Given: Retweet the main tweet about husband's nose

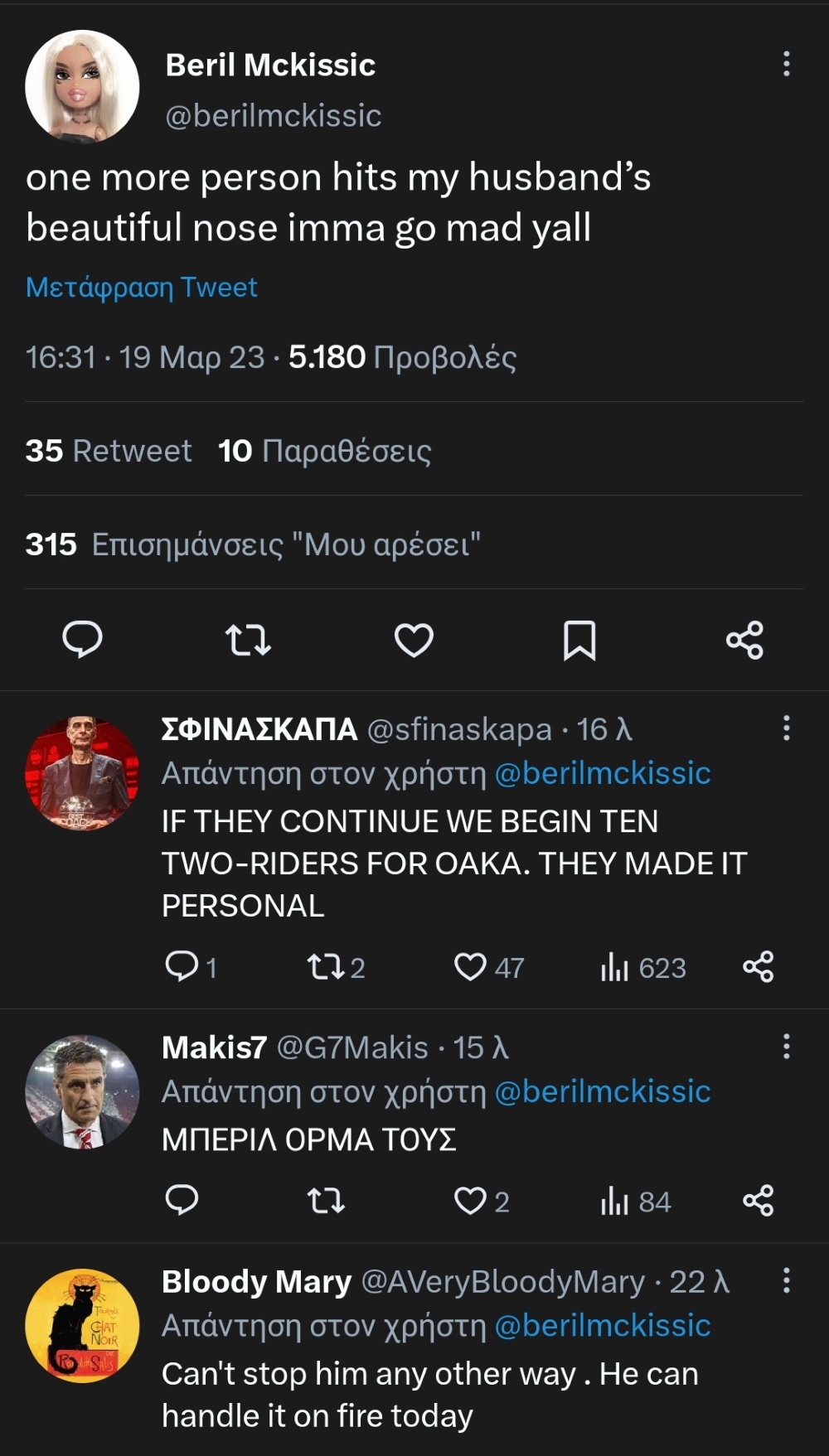Looking at the screenshot, I should (248, 640).
